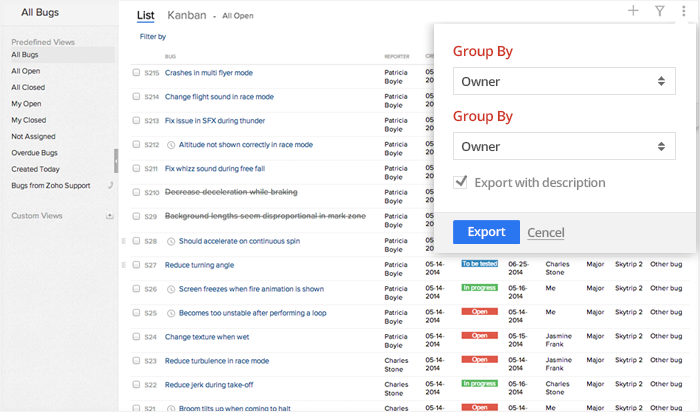Switch to the Kanban view tab
This screenshot has height=412, width=700.
(x=187, y=14)
